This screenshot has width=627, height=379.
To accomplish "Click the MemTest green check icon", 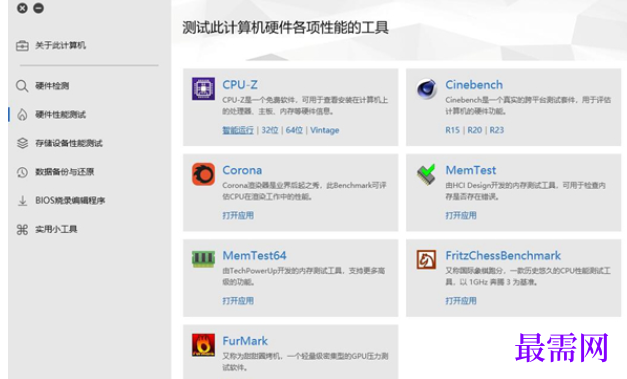I will [x=426, y=174].
